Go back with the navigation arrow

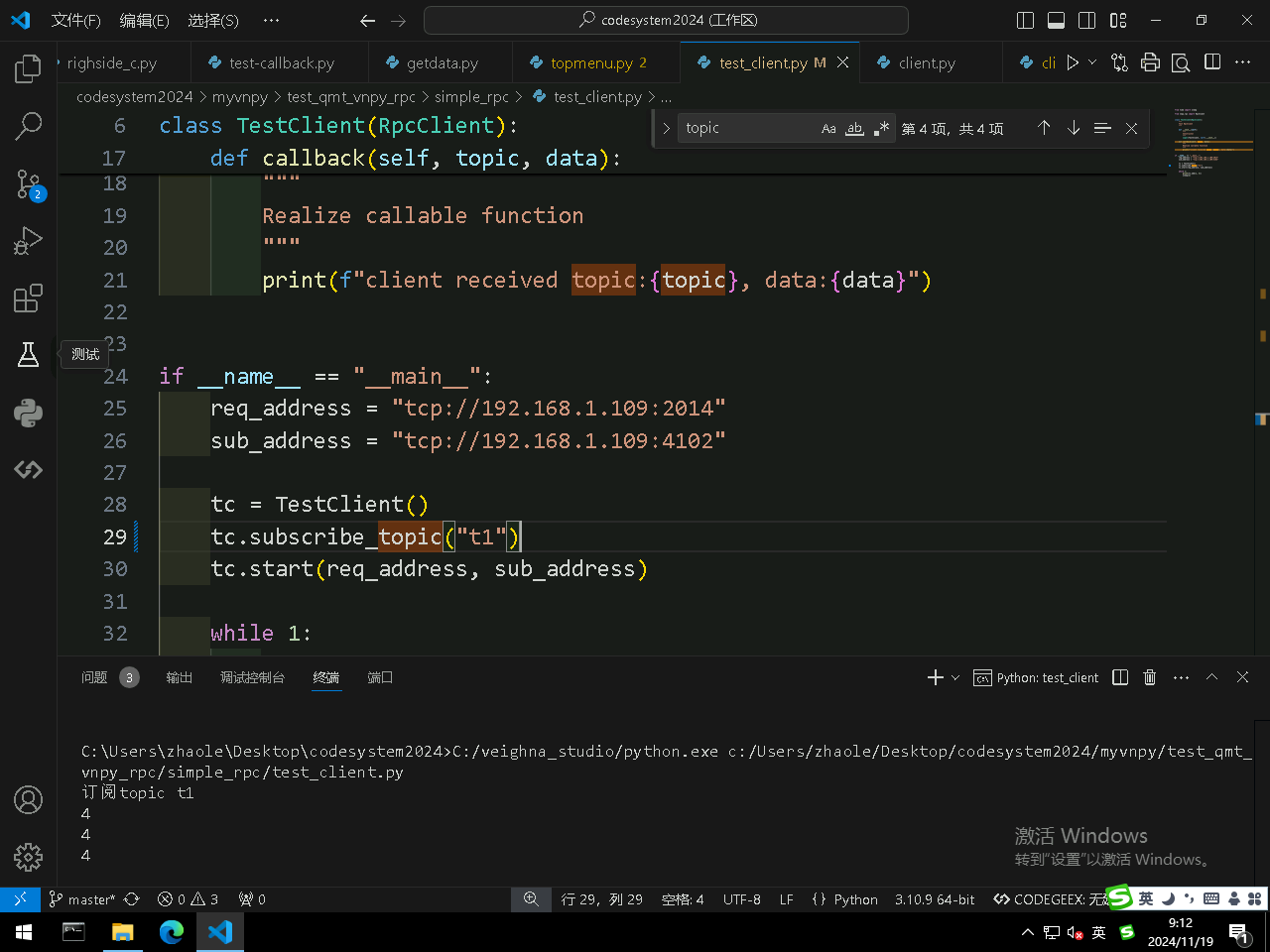367,21
